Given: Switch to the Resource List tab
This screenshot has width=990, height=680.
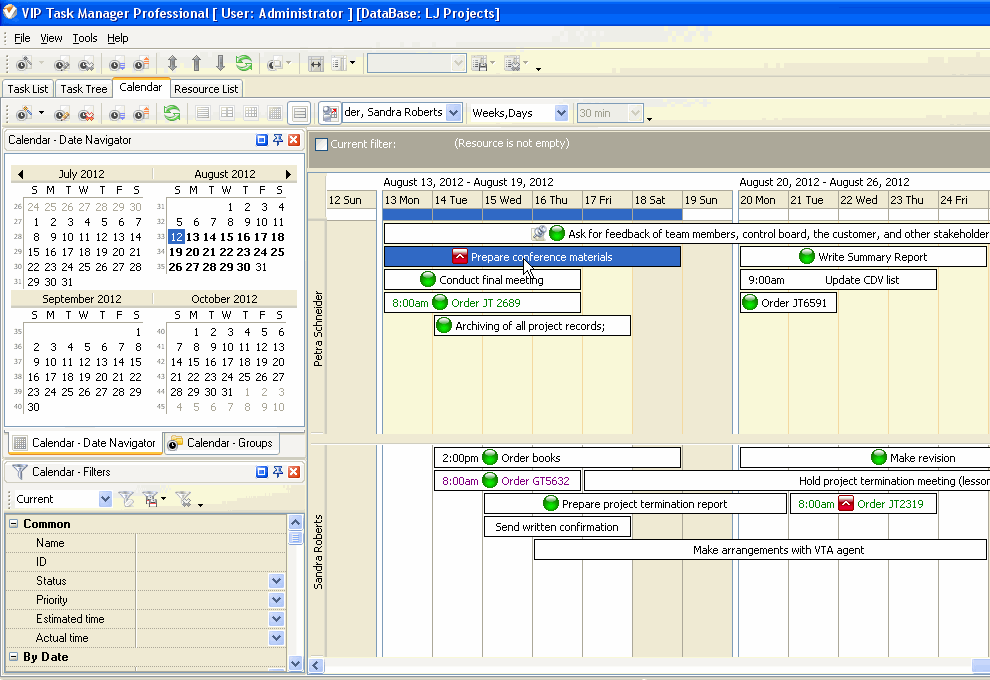Looking at the screenshot, I should pos(206,89).
